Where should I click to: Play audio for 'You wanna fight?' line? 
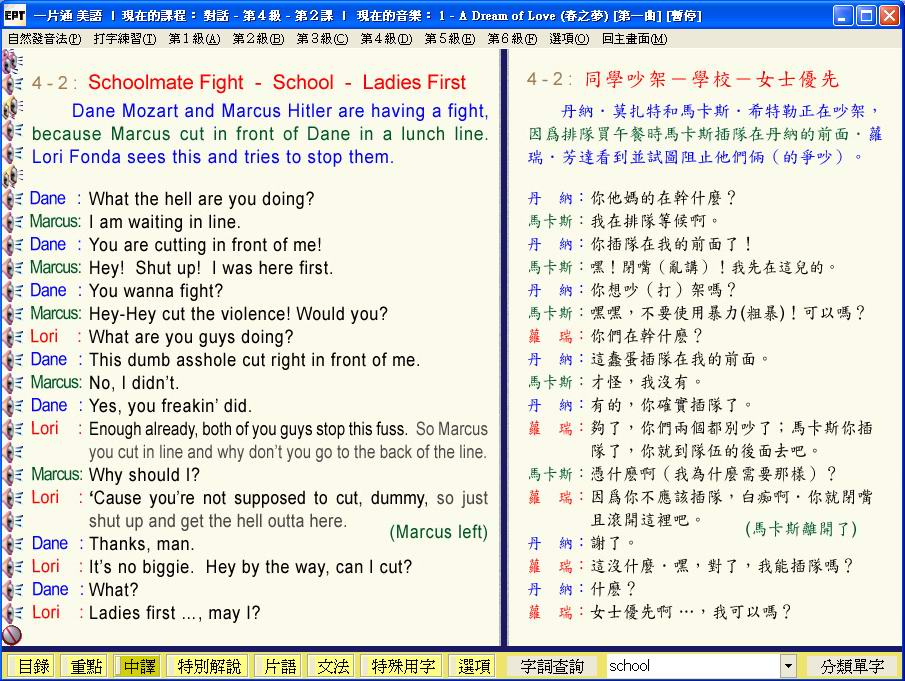[12, 291]
